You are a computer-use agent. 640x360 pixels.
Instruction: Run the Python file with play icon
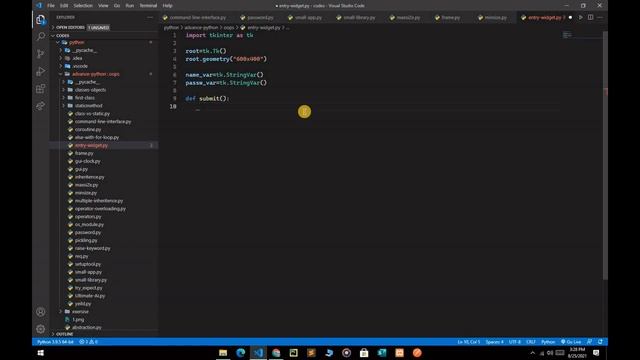point(580,18)
